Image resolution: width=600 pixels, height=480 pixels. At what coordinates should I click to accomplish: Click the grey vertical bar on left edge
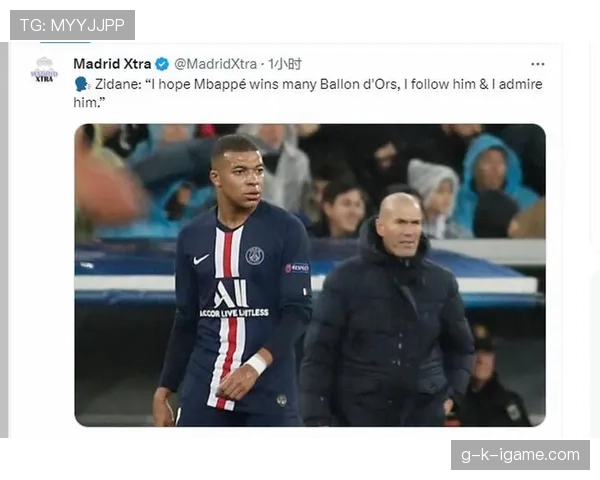tap(4, 240)
